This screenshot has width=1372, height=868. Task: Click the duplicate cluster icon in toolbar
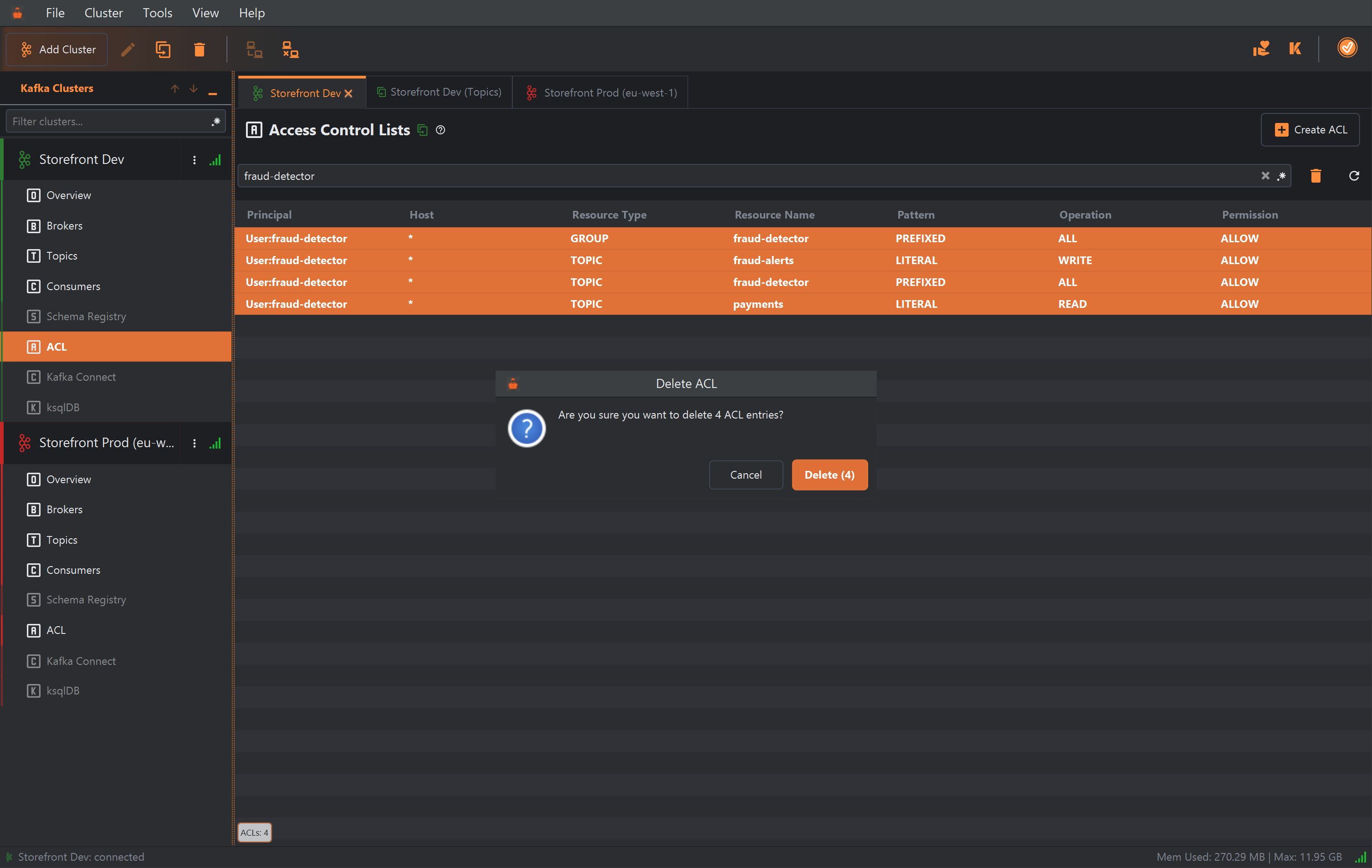[x=163, y=50]
